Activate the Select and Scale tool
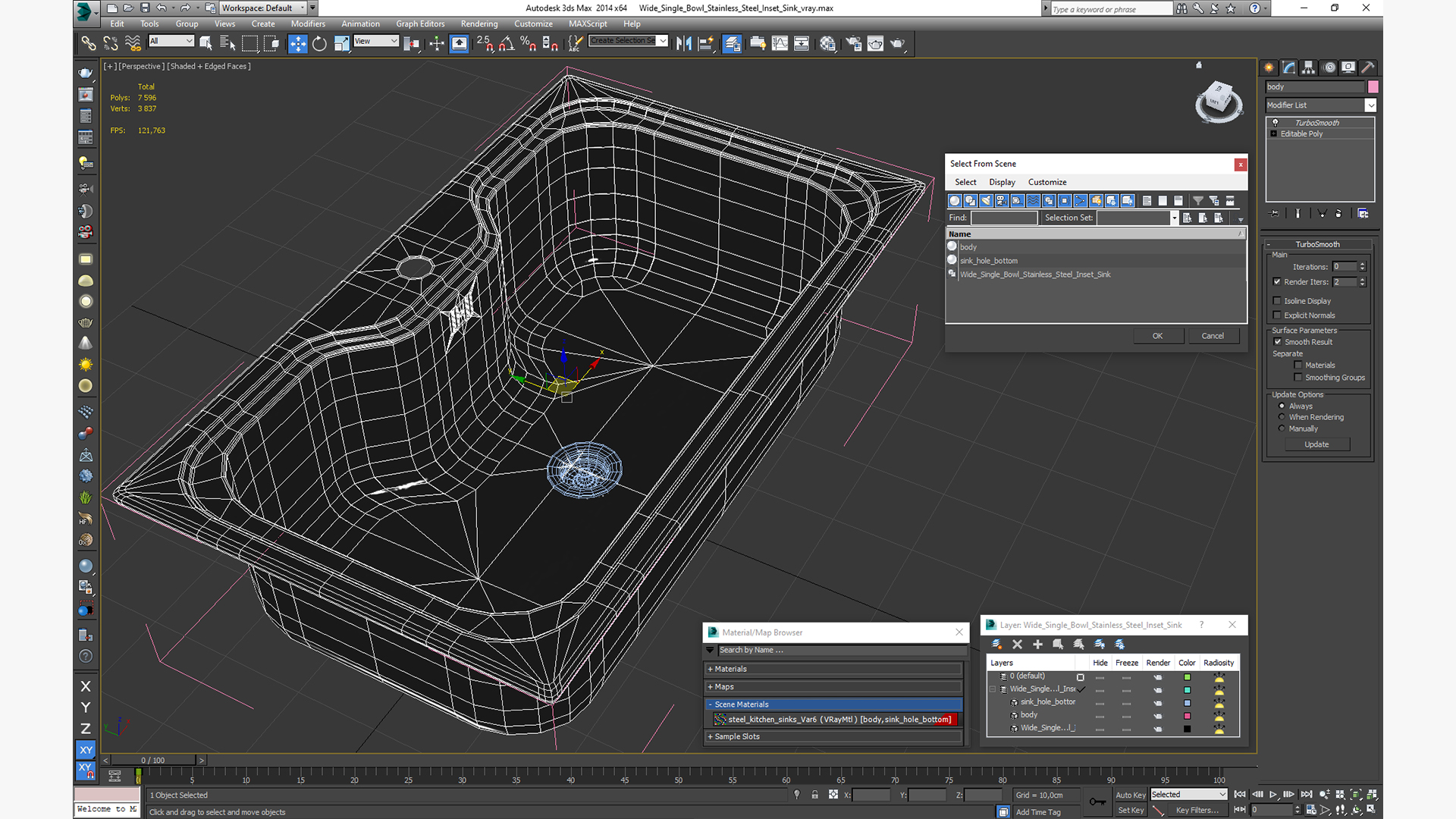 (341, 43)
